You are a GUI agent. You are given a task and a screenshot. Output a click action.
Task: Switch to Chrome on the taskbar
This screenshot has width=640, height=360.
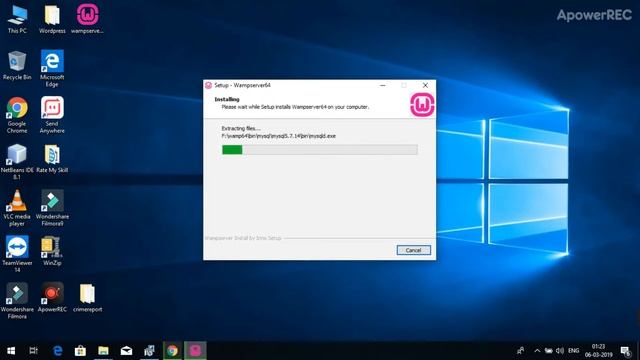[x=172, y=351]
